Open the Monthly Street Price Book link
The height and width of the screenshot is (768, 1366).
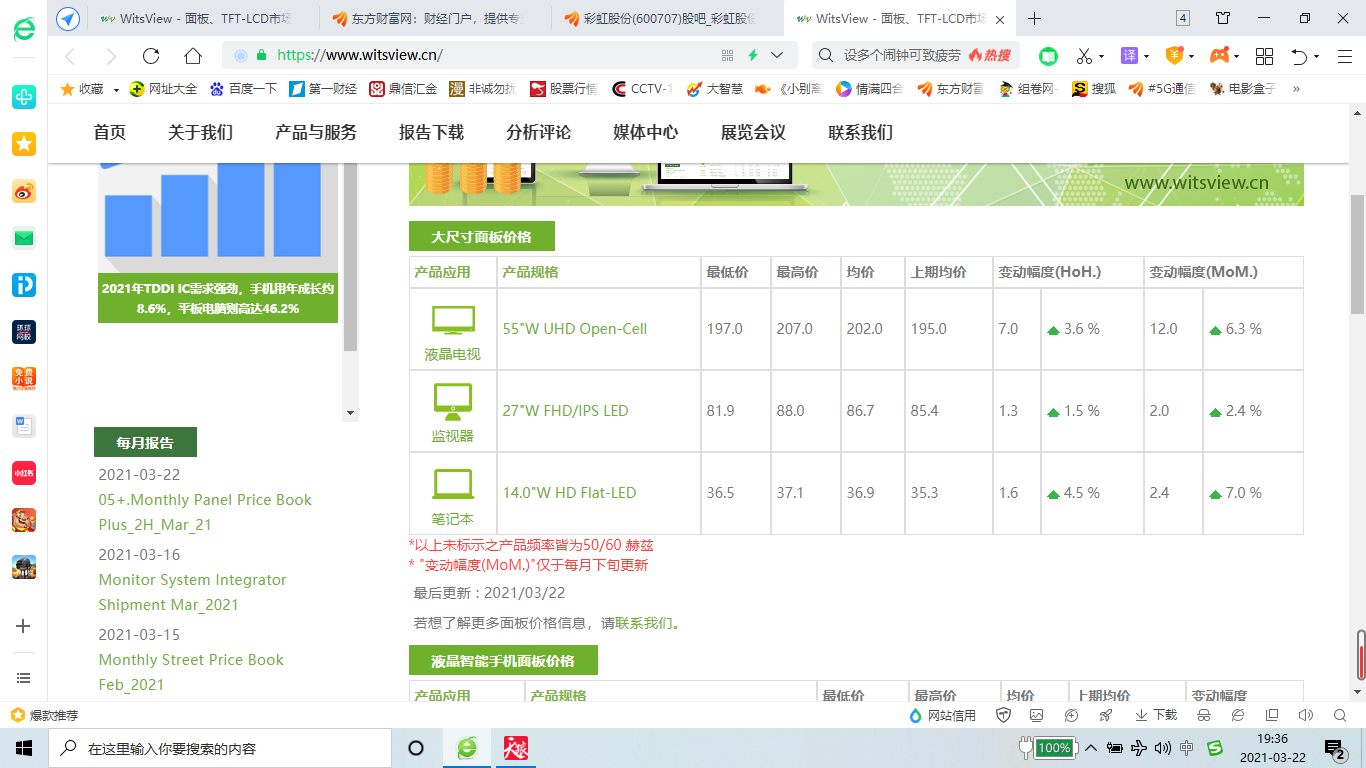191,672
